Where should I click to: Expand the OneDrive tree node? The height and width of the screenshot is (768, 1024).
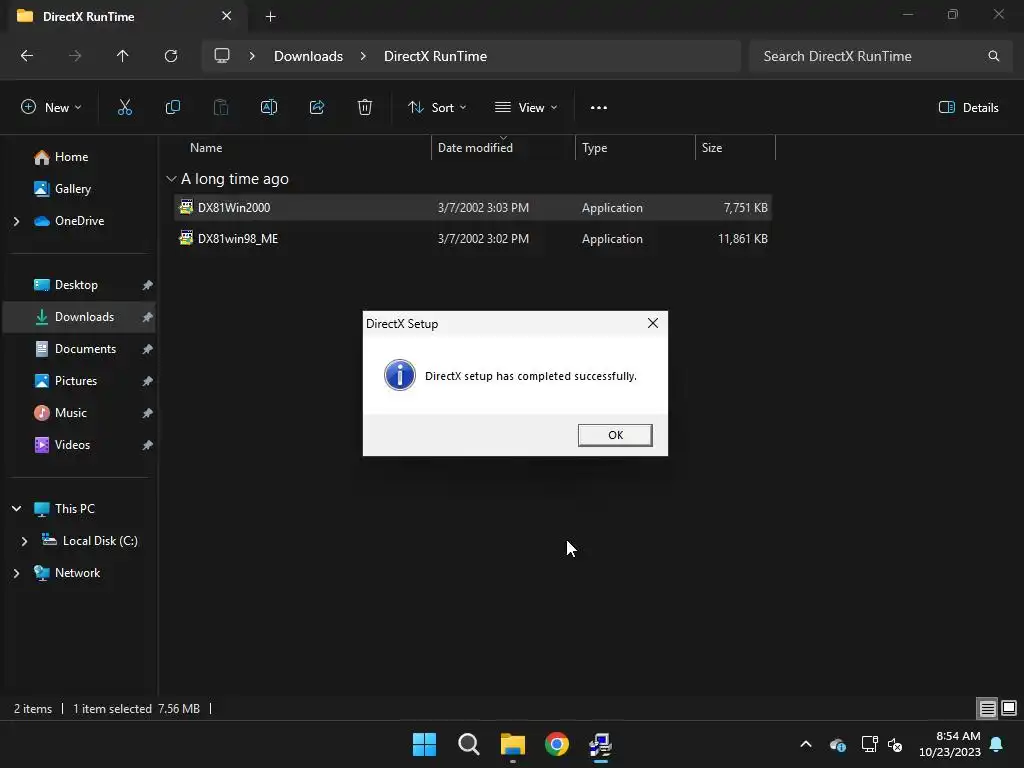coord(16,221)
